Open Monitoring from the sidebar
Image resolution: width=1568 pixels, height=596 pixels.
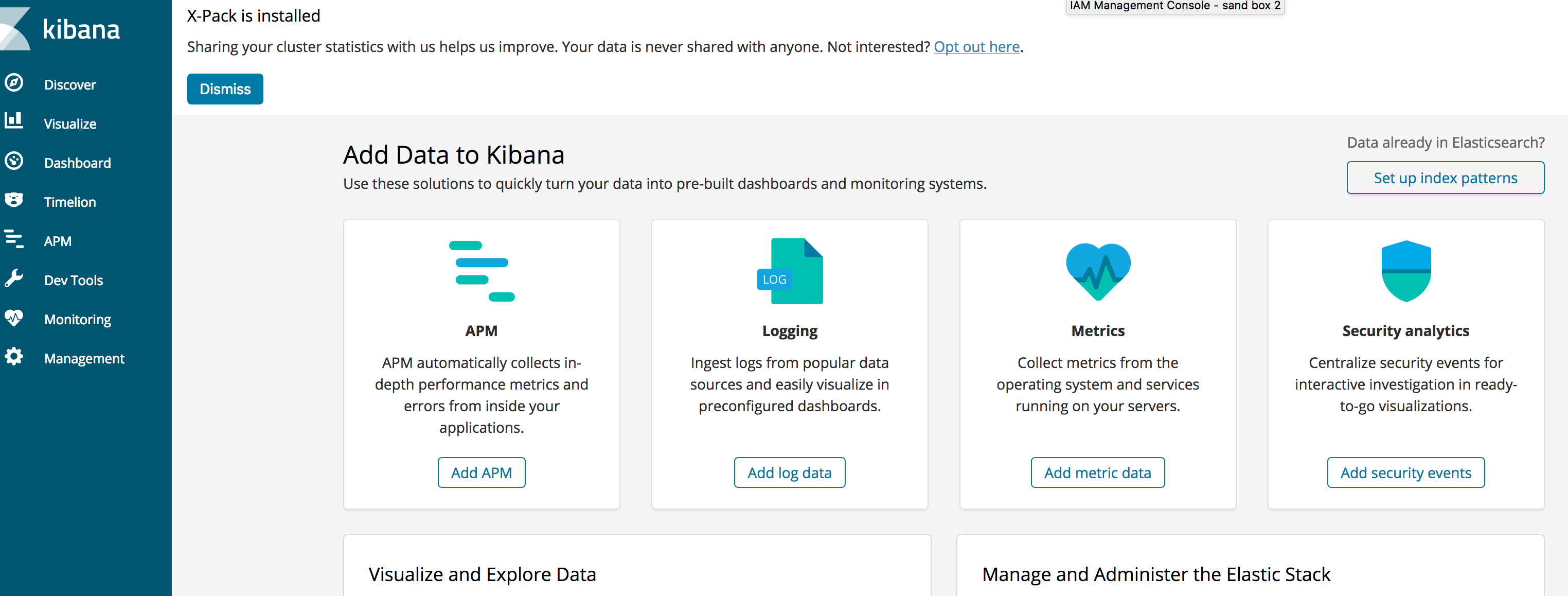(x=78, y=319)
